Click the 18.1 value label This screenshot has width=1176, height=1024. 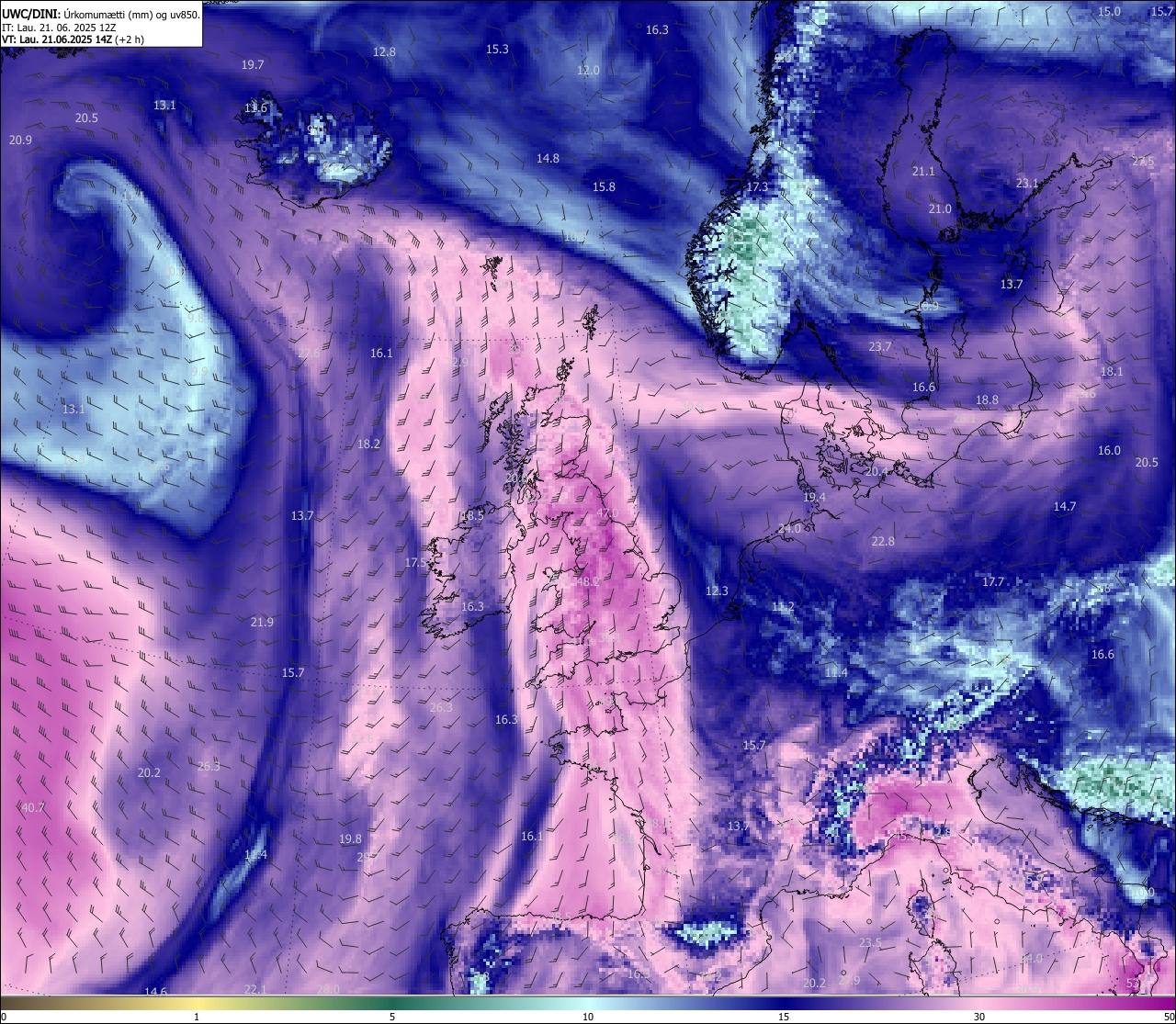1112,372
